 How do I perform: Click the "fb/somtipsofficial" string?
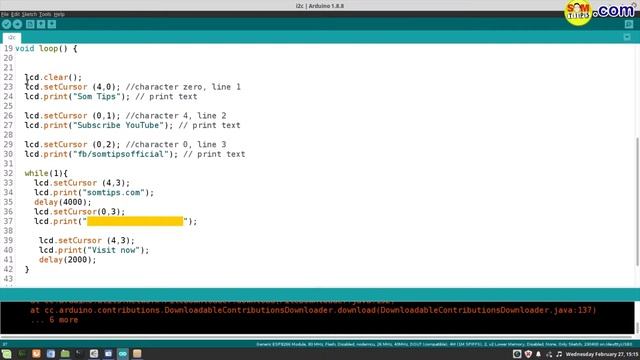(x=120, y=154)
